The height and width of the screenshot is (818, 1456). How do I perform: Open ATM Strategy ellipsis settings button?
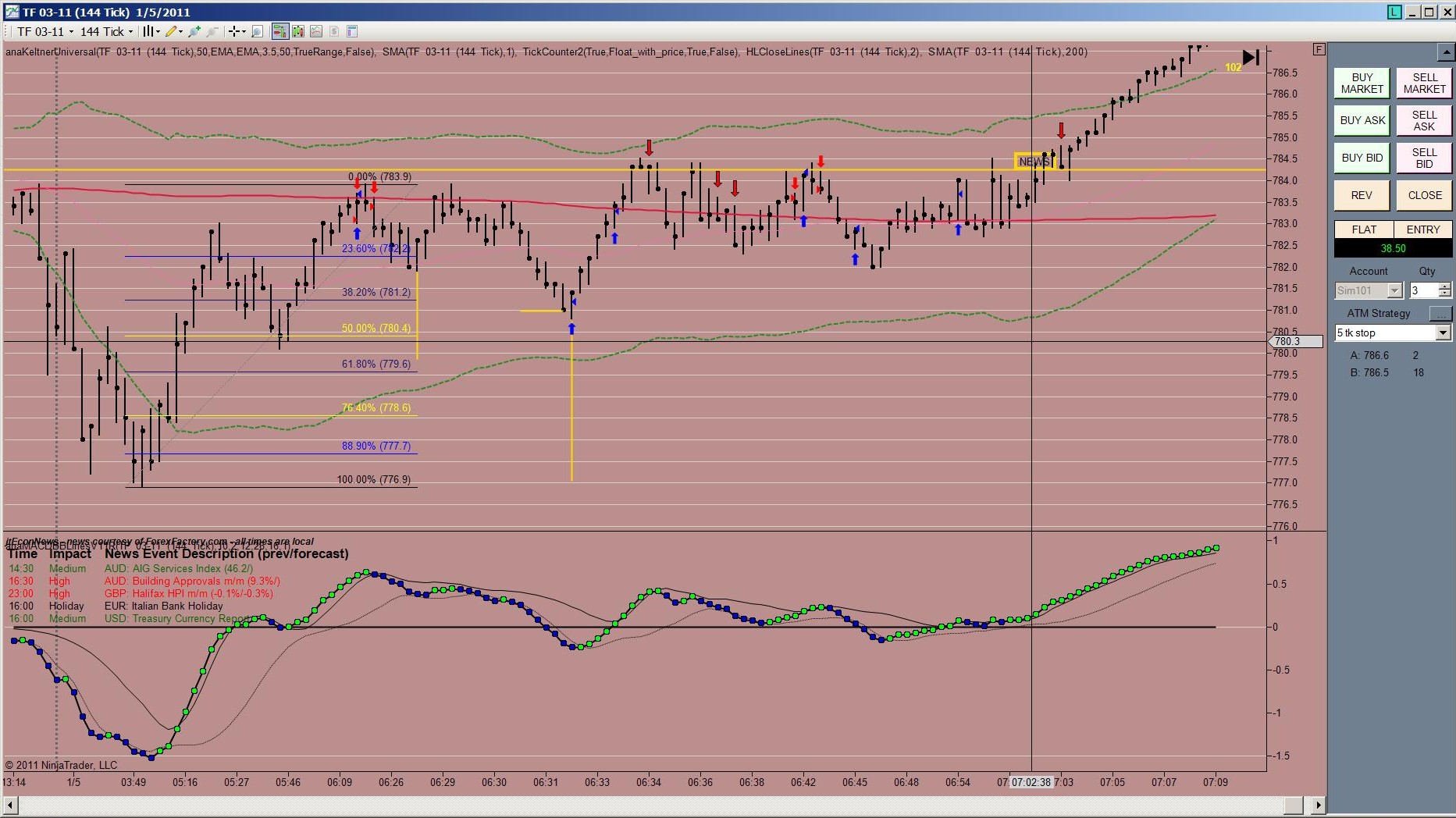(x=1440, y=313)
